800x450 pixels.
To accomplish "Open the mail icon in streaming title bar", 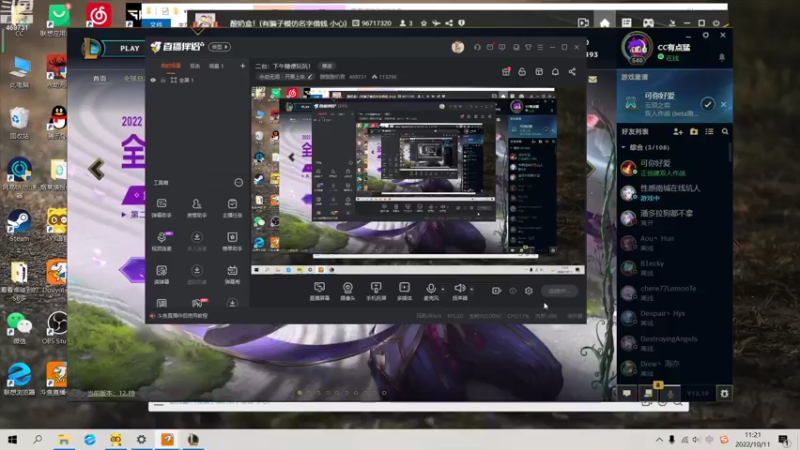I will [x=490, y=47].
